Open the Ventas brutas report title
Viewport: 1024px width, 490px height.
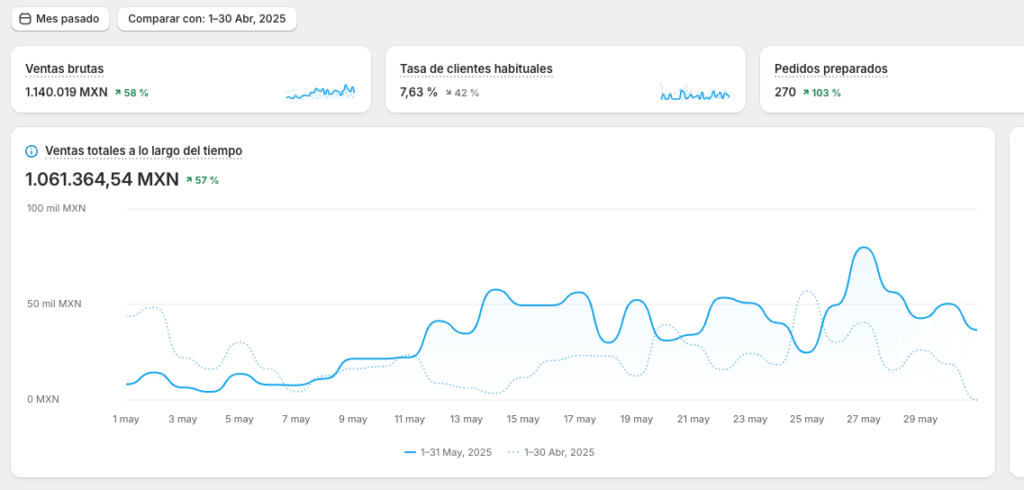pos(64,69)
